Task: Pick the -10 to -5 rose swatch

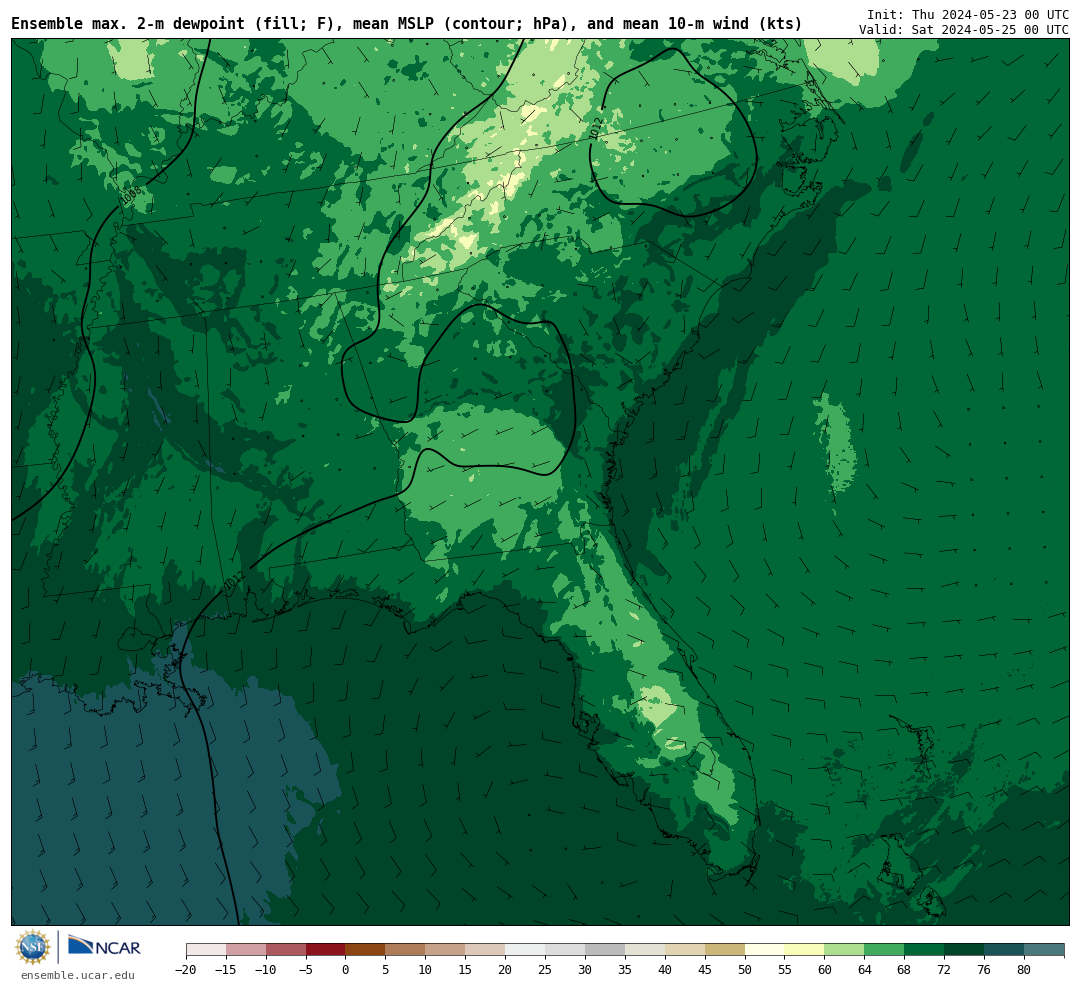Action: click(x=286, y=950)
